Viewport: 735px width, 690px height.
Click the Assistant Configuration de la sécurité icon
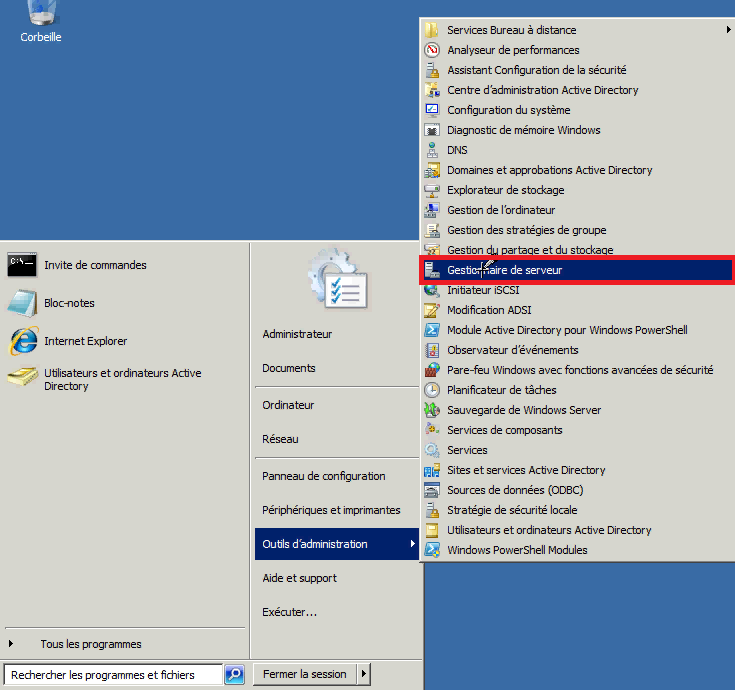point(432,70)
